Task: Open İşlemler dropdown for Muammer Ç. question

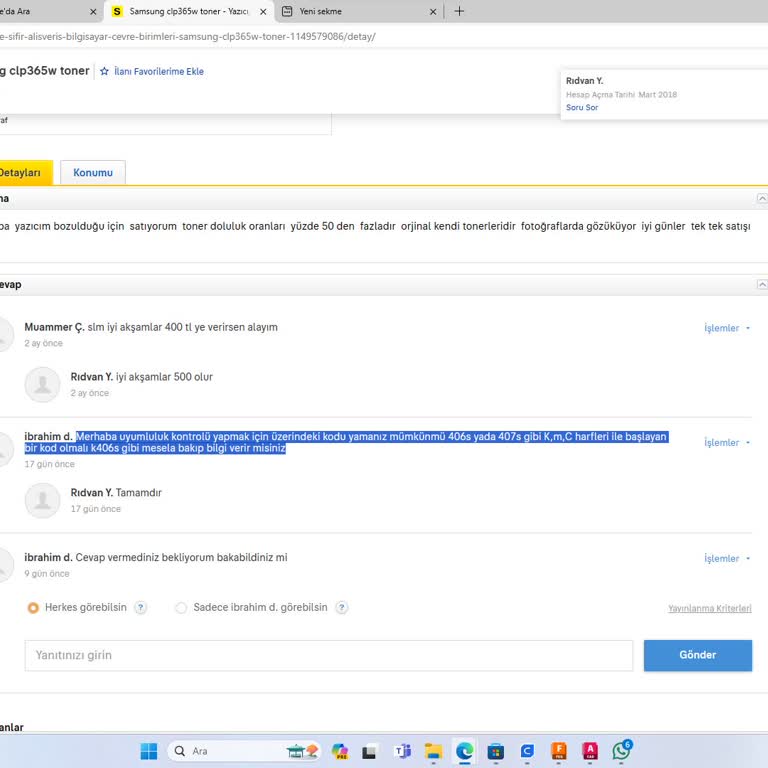Action: pyautogui.click(x=727, y=328)
